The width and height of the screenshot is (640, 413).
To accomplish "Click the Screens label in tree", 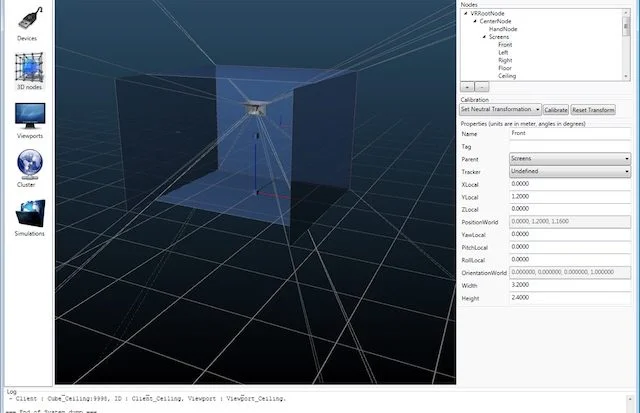I will pyautogui.click(x=498, y=37).
